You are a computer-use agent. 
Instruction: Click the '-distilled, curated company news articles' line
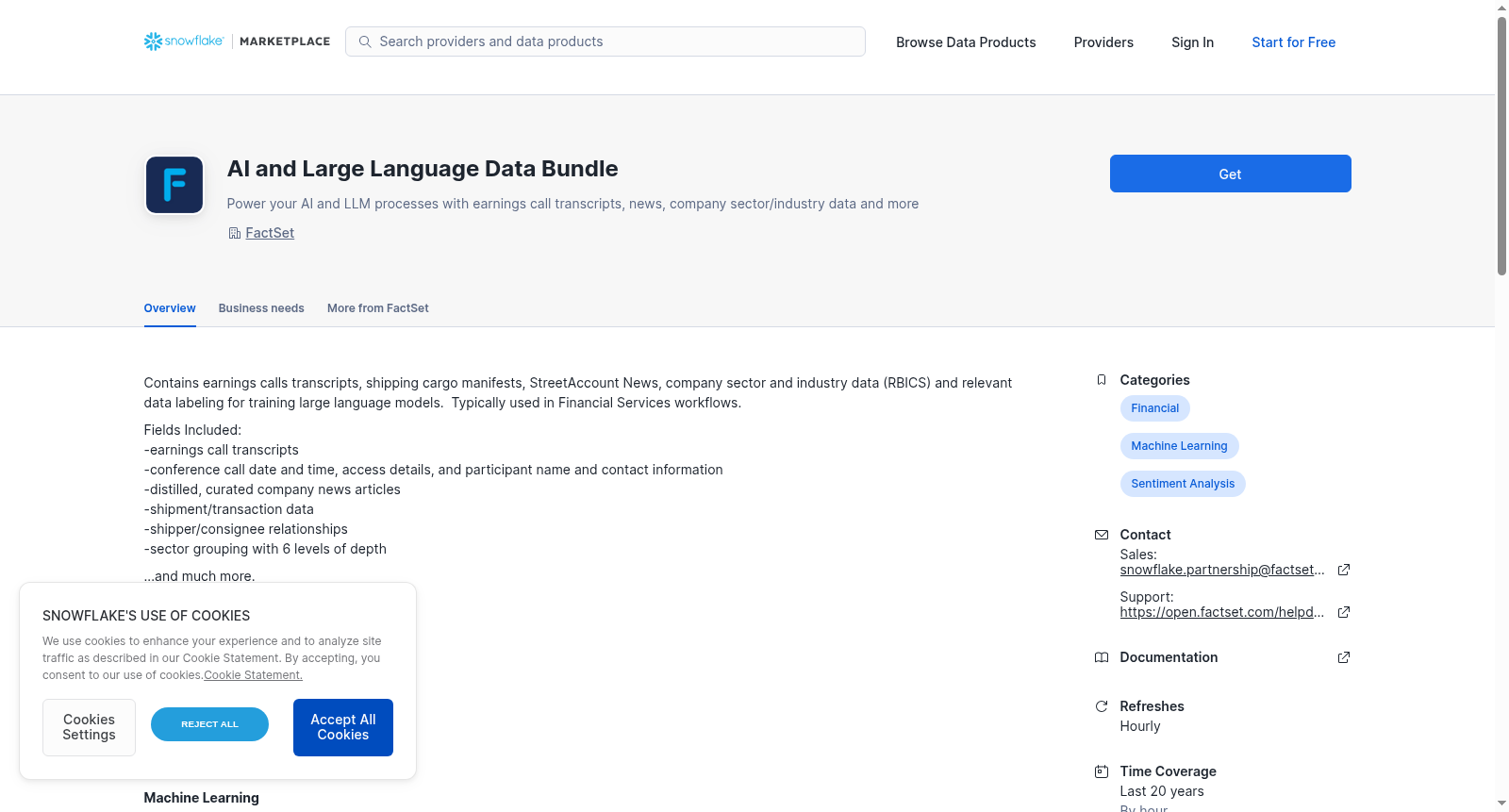click(x=272, y=489)
